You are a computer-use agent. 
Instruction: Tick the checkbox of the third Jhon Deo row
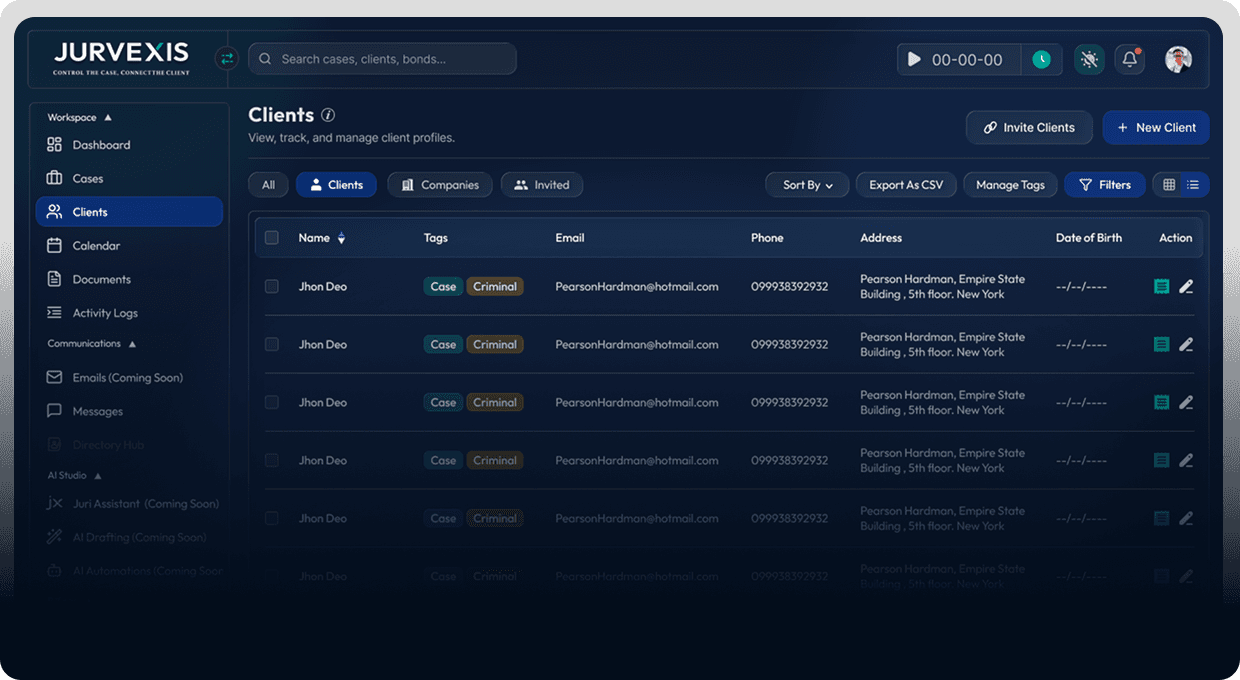(x=272, y=403)
